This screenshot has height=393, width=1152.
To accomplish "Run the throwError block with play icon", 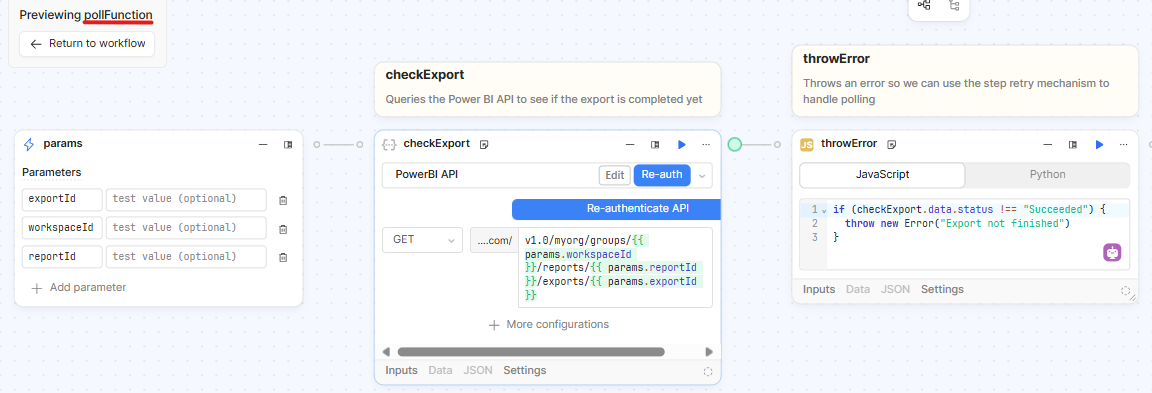I will pyautogui.click(x=1099, y=145).
